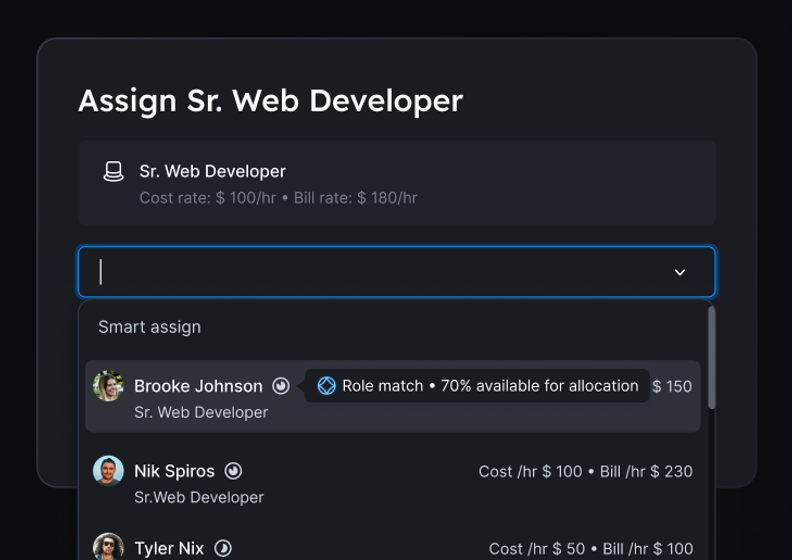This screenshot has width=792, height=560.
Task: Choose Tyler Nix as the assignee
Action: click(169, 548)
